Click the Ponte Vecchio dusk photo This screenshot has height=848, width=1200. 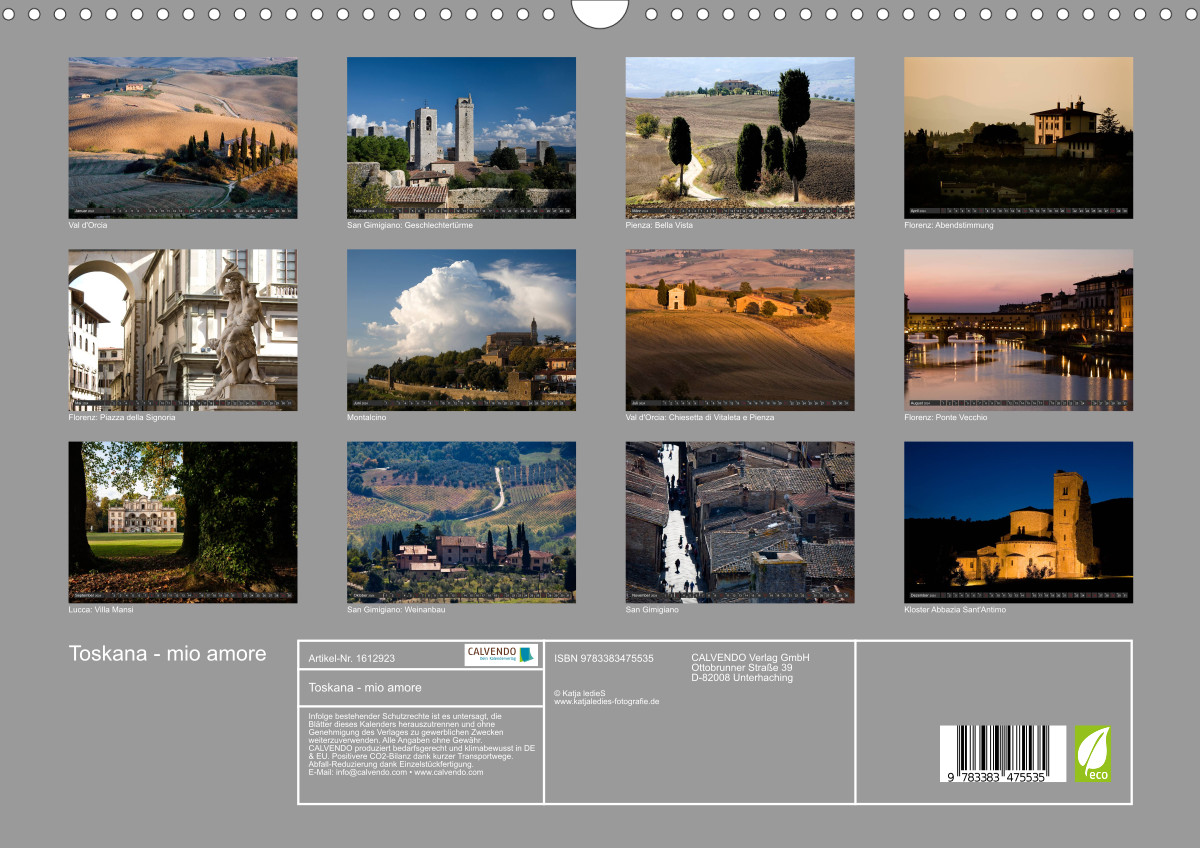(1018, 330)
